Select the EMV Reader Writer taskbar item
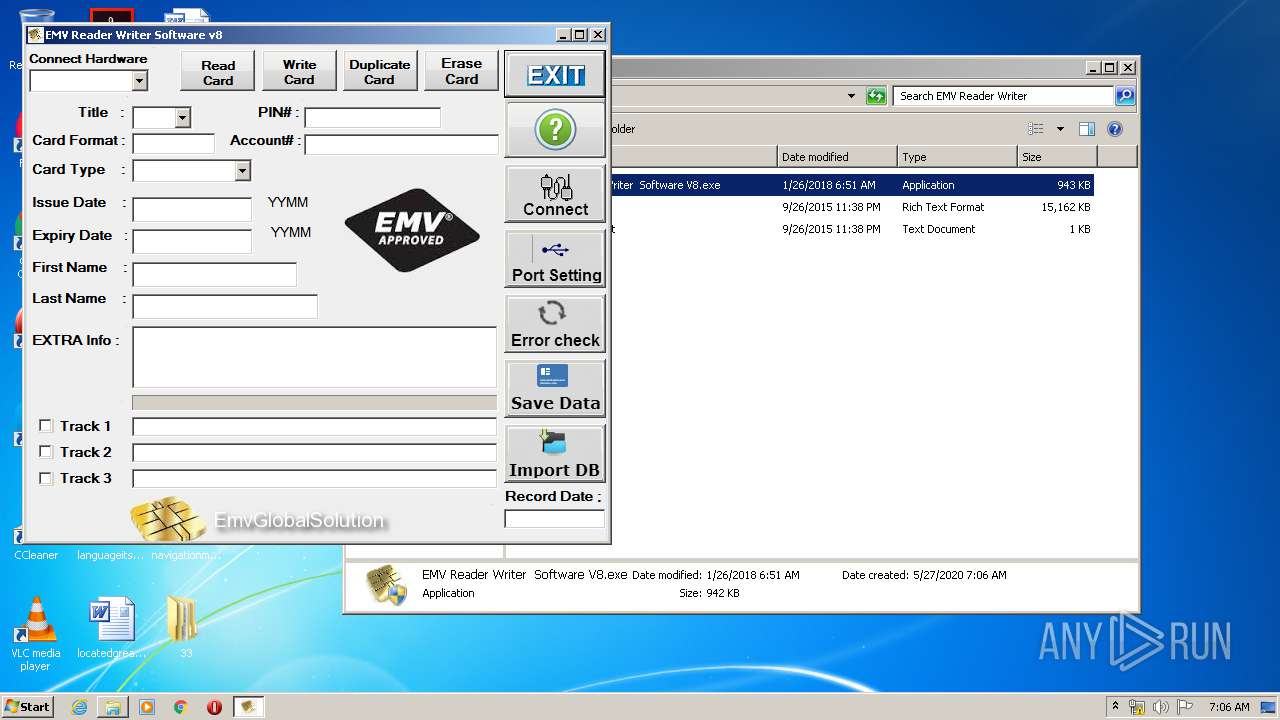The width and height of the screenshot is (1280, 720). (249, 707)
